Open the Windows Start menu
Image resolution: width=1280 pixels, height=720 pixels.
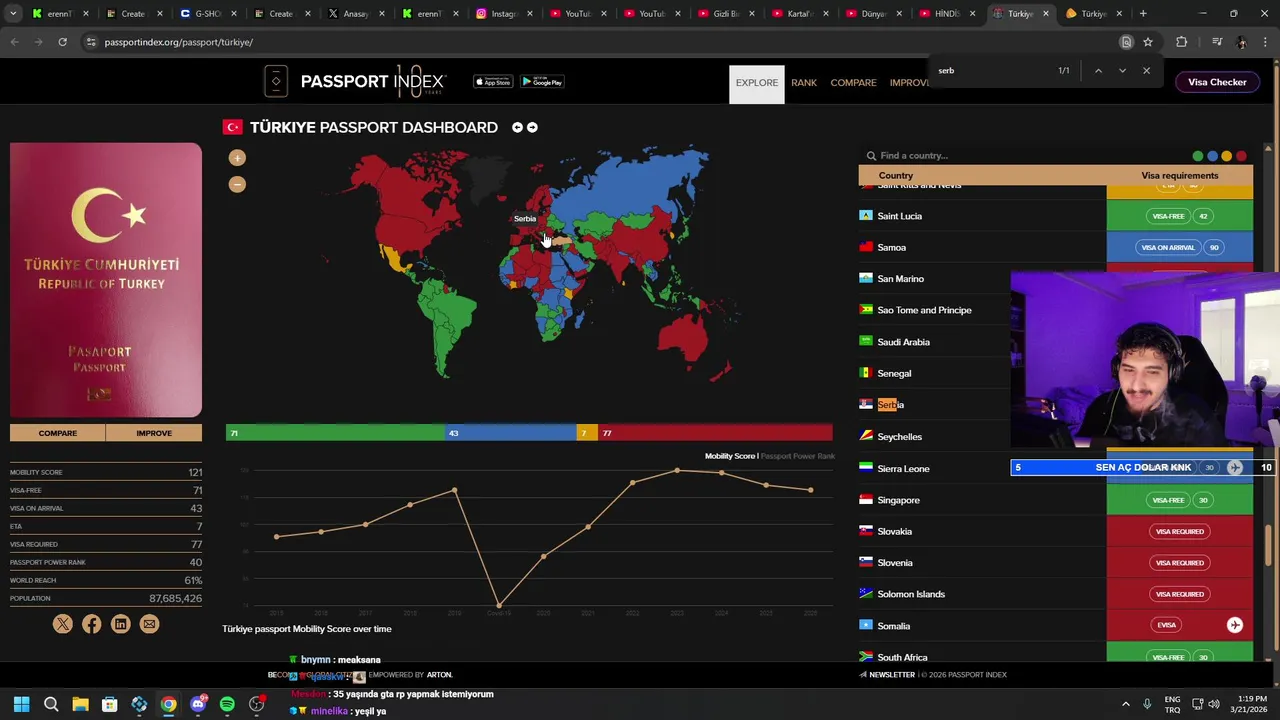coord(22,704)
